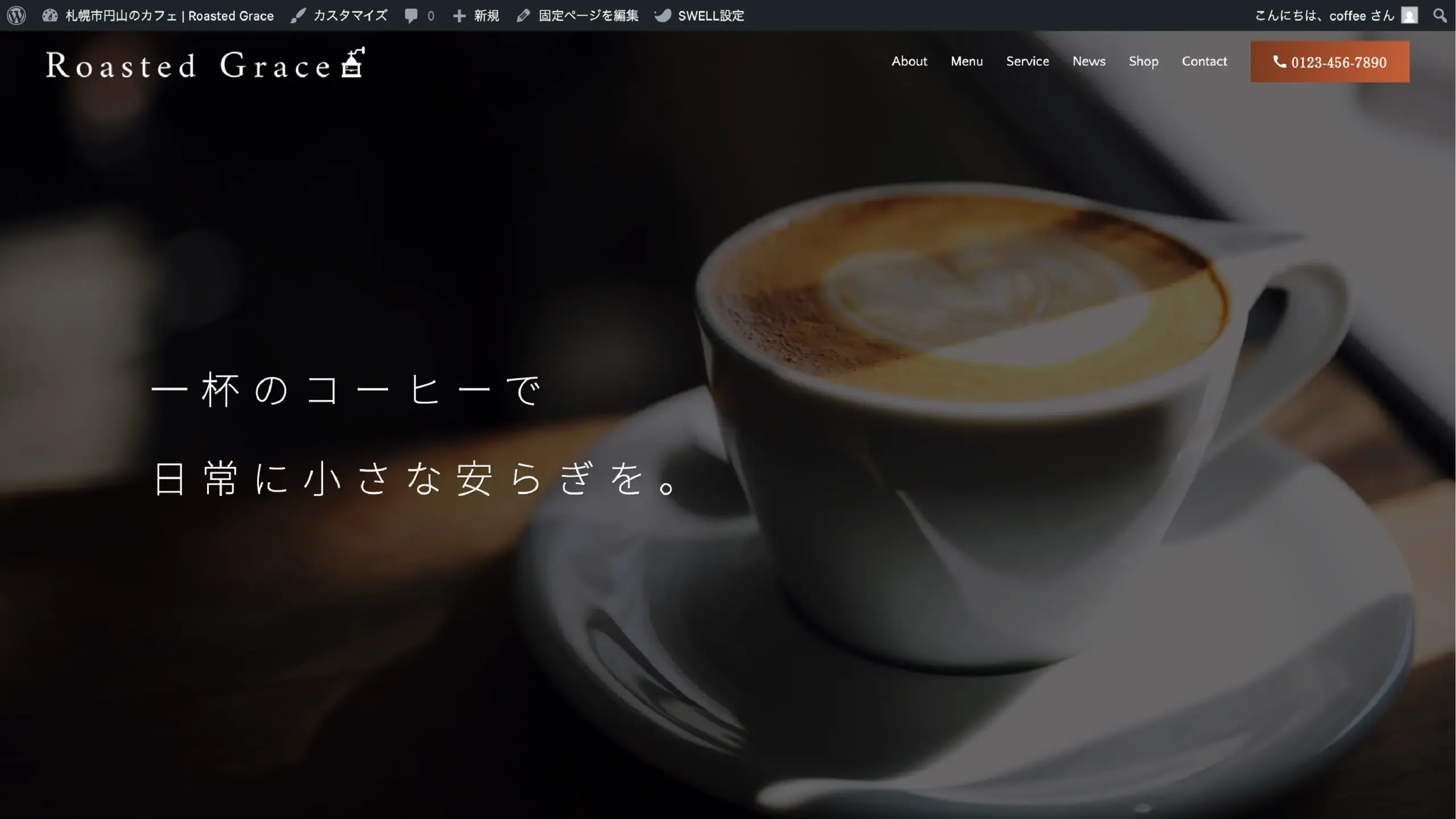1456x819 pixels.
Task: Open the News page
Action: [x=1089, y=61]
